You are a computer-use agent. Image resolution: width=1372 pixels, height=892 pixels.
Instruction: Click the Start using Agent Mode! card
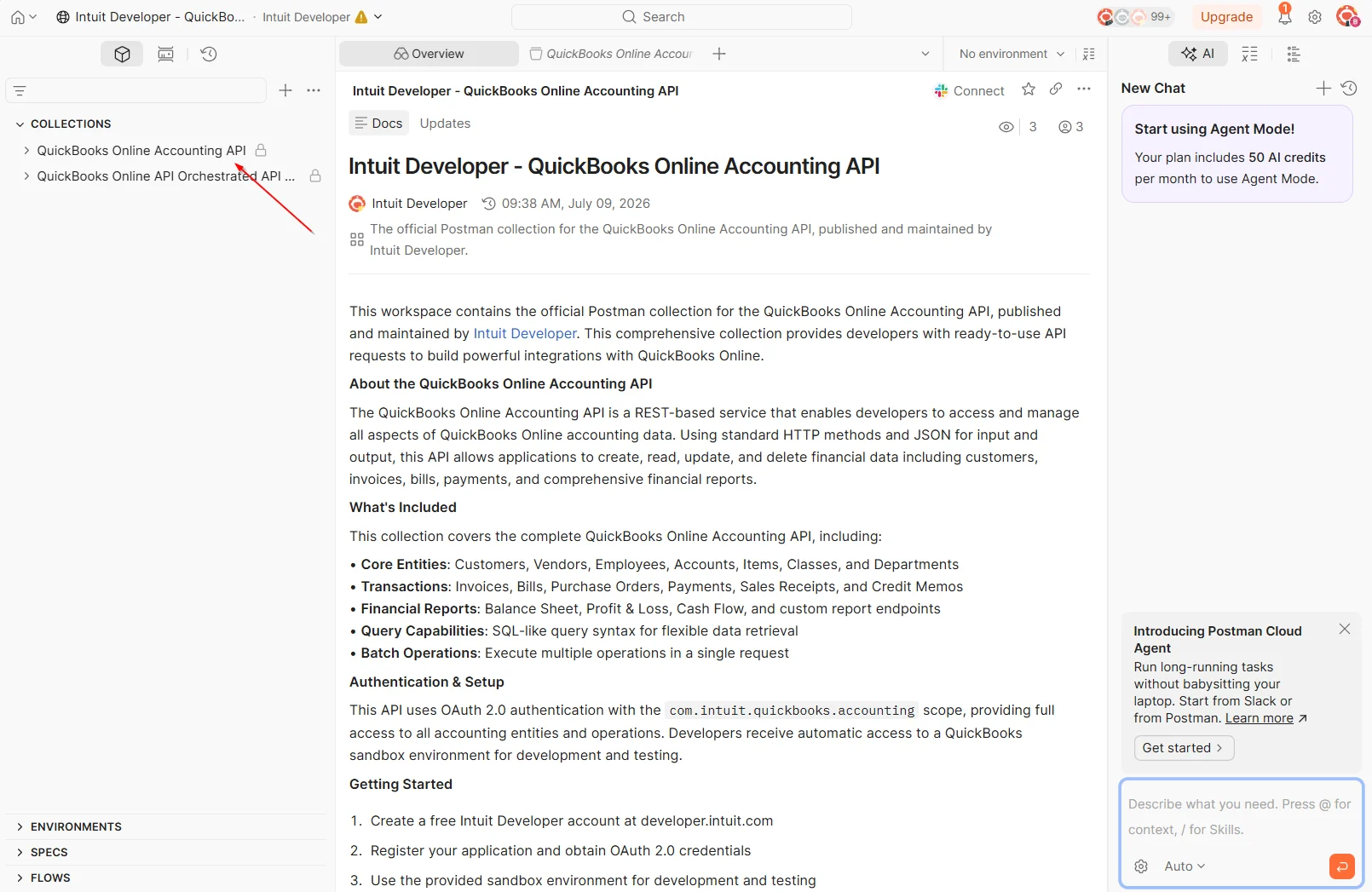1237,153
